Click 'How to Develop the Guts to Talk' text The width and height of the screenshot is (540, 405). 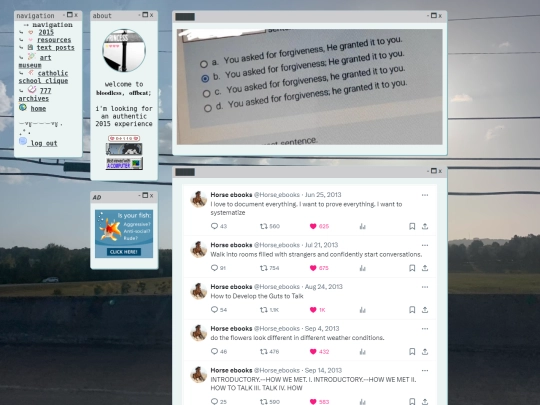click(257, 296)
